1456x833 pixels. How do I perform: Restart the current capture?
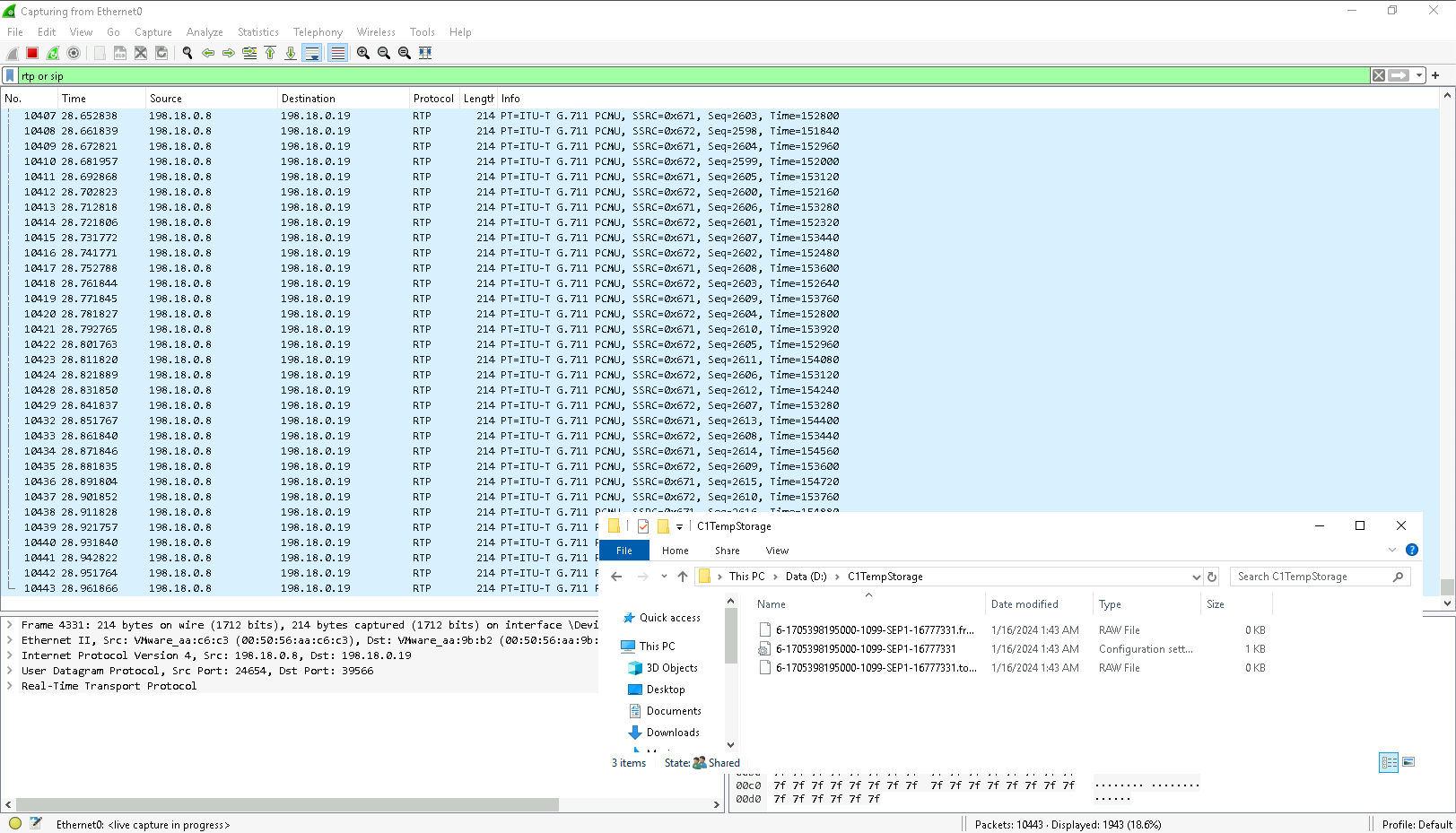click(x=53, y=53)
